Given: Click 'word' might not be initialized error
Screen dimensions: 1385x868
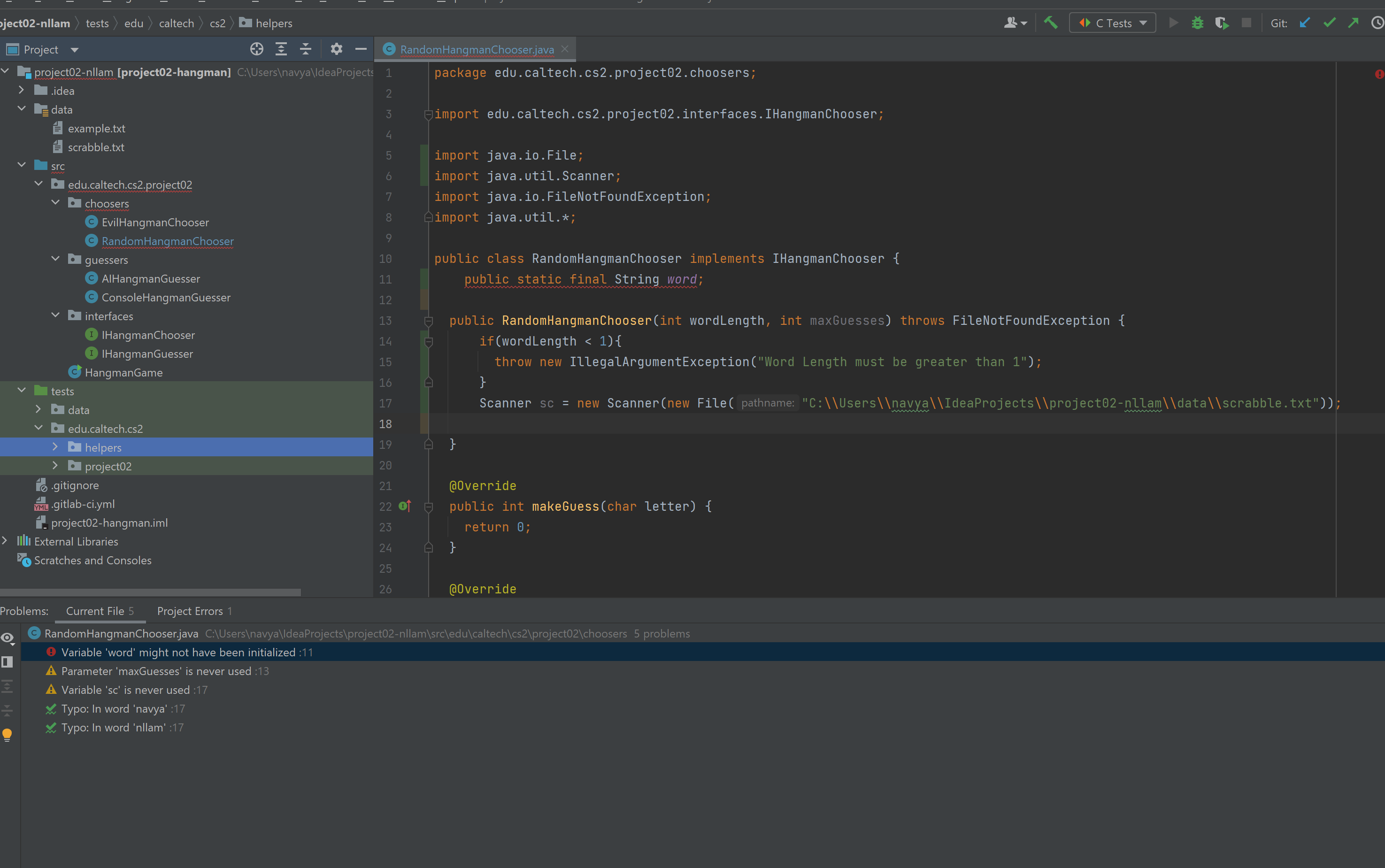Looking at the screenshot, I should tap(178, 652).
